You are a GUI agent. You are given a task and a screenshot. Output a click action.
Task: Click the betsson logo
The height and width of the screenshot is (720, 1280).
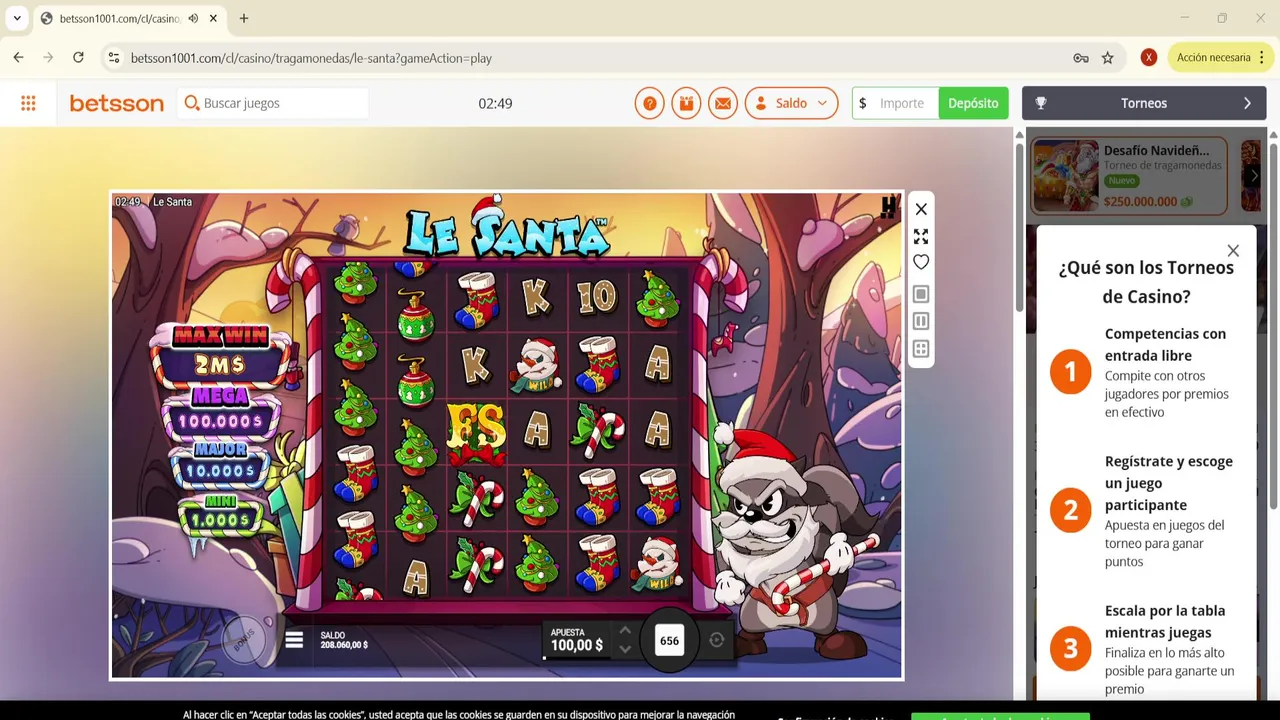pyautogui.click(x=116, y=103)
